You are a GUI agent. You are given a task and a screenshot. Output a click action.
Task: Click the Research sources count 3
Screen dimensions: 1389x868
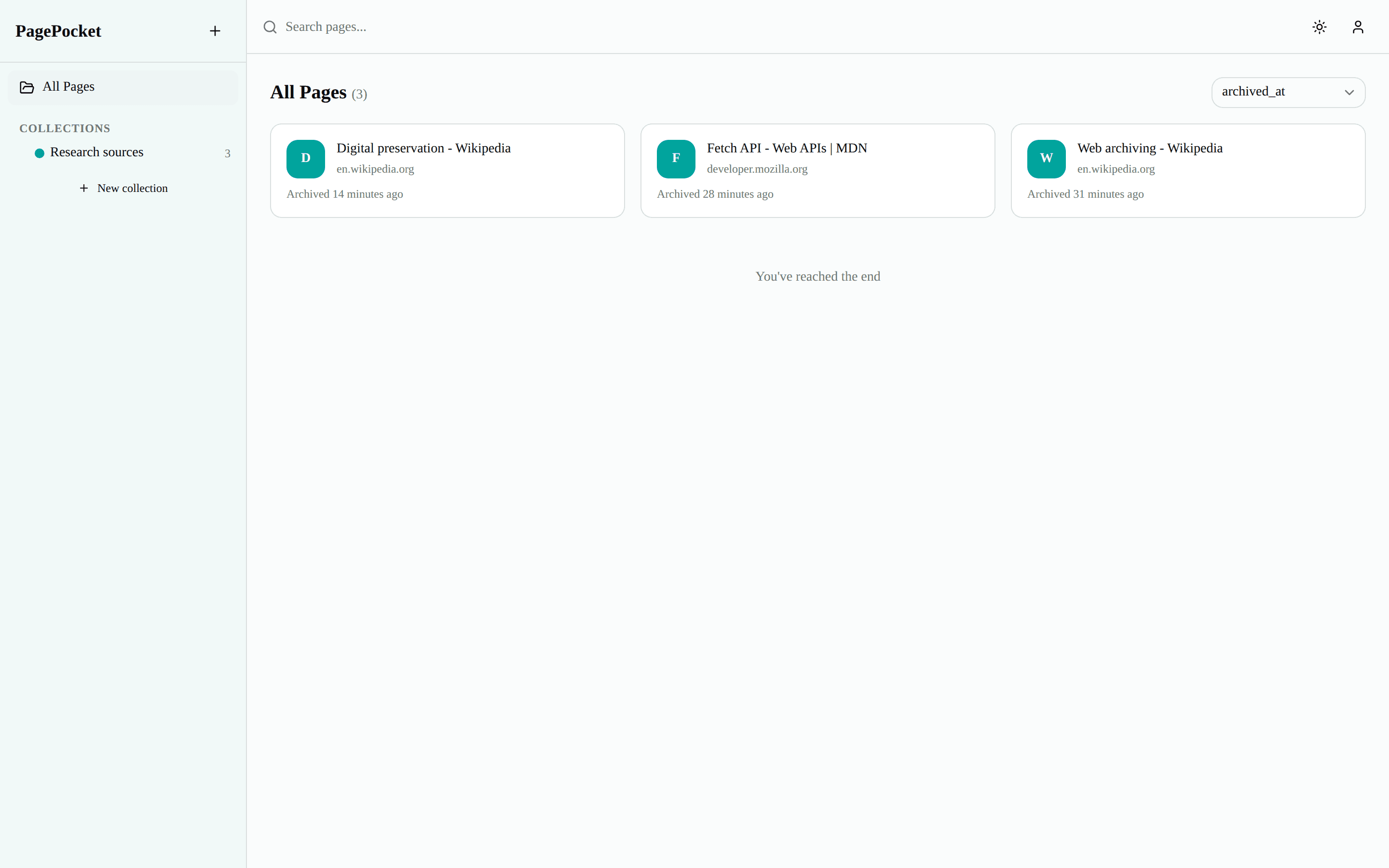point(227,154)
